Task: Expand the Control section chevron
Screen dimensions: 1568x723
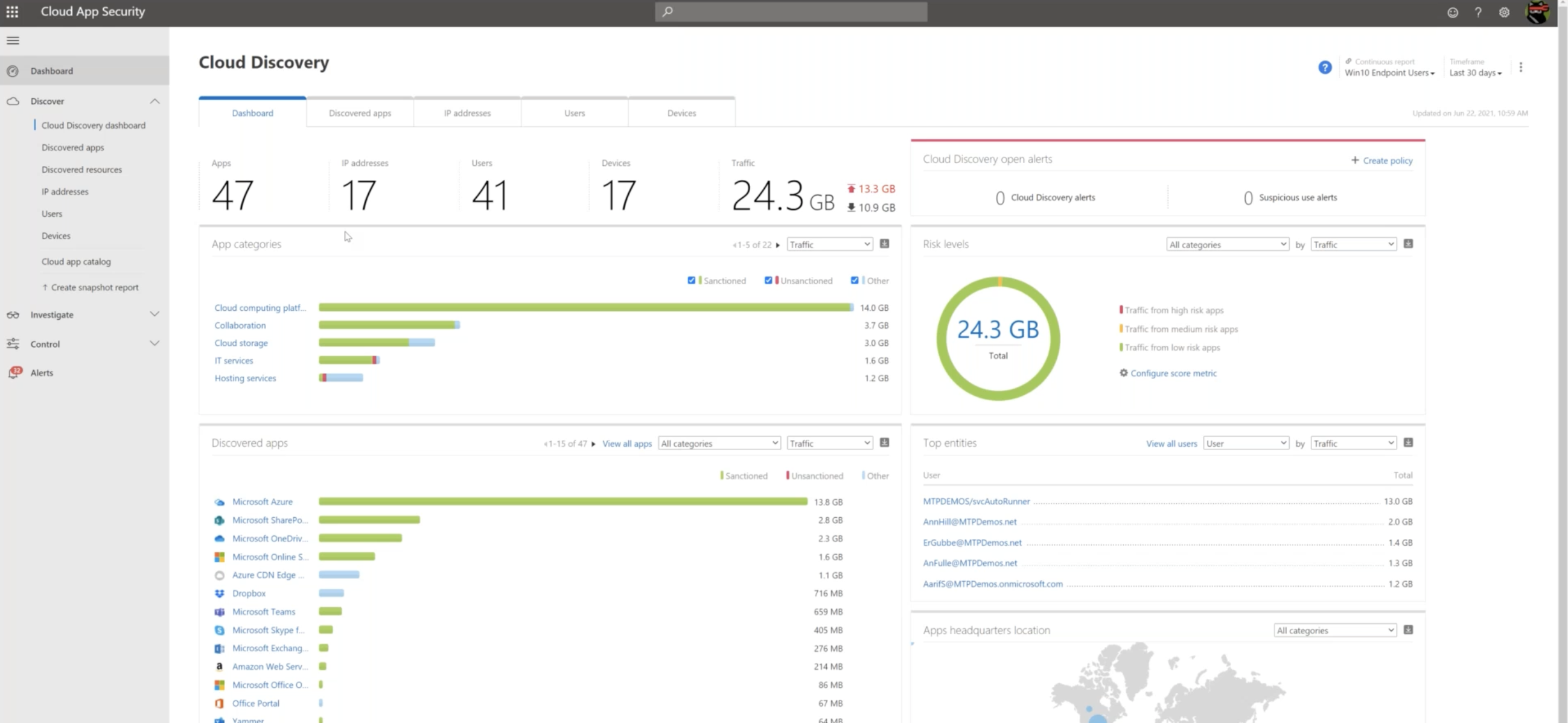Action: click(x=155, y=343)
